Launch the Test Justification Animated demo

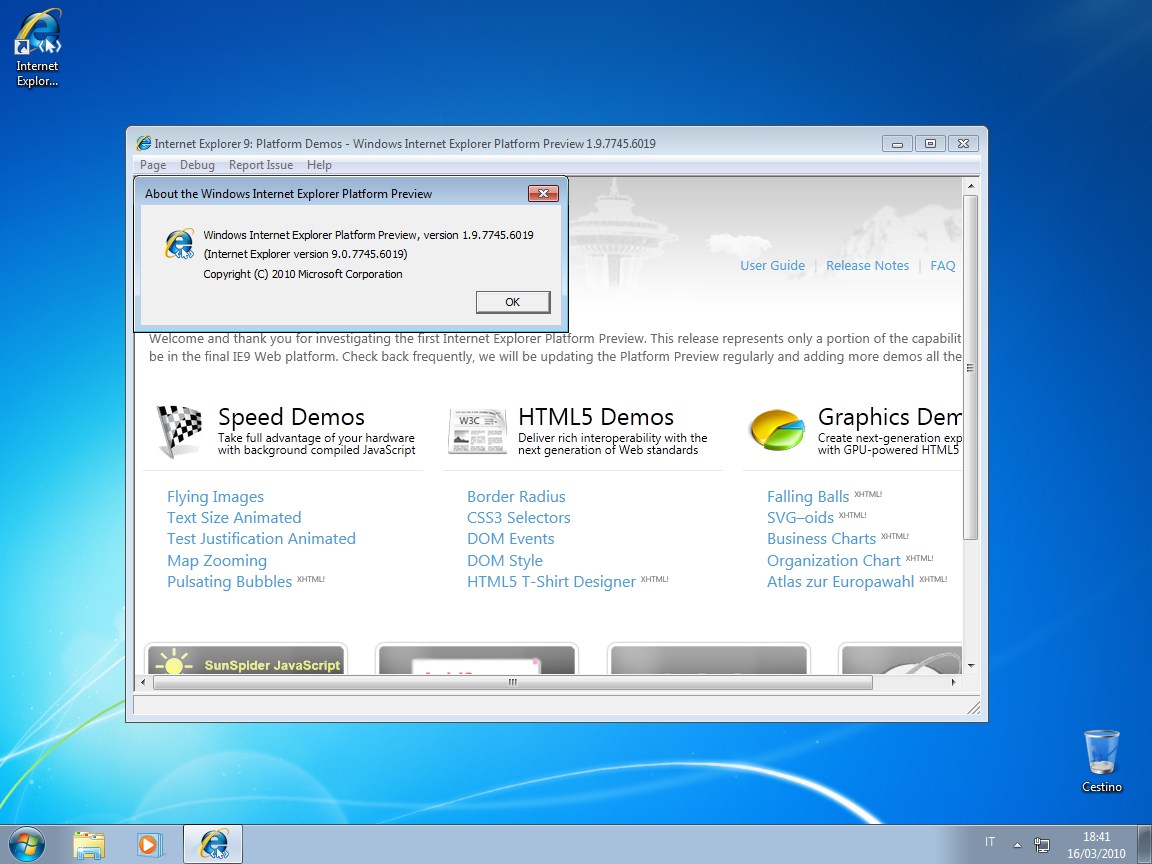click(x=261, y=539)
